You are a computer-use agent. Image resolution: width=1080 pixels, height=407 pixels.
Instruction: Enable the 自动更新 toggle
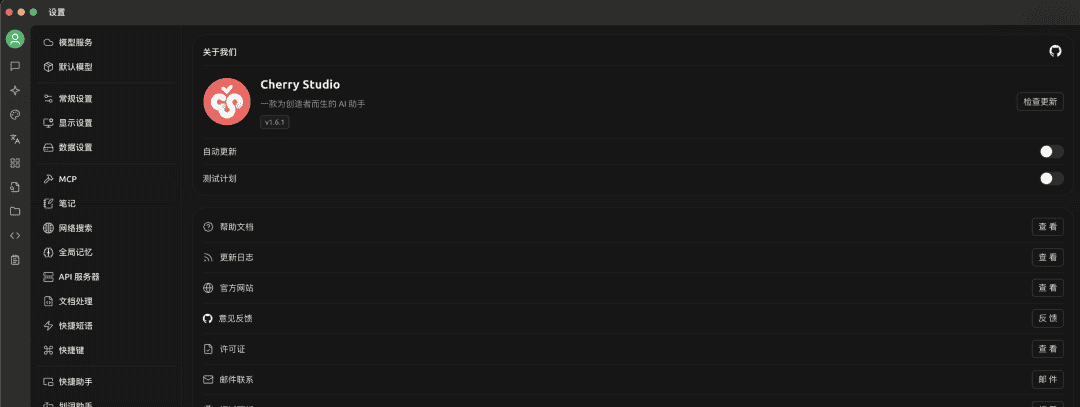(x=1051, y=152)
